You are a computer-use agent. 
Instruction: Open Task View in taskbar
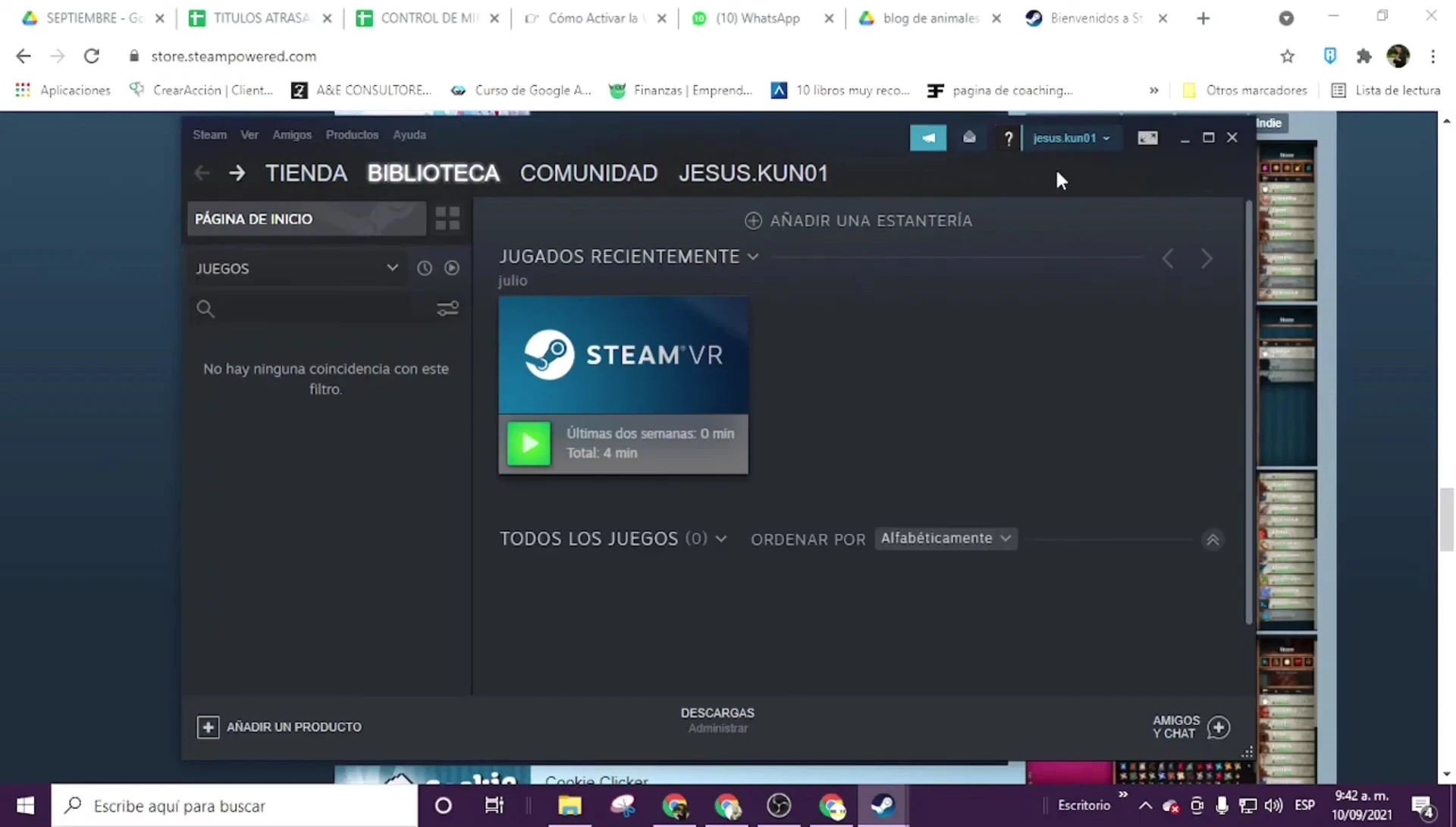click(494, 805)
